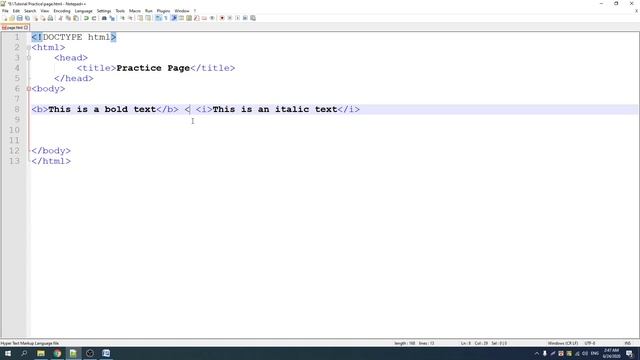Toggle synchronize vertical scrolling icon
The height and width of the screenshot is (360, 640).
[140, 18]
